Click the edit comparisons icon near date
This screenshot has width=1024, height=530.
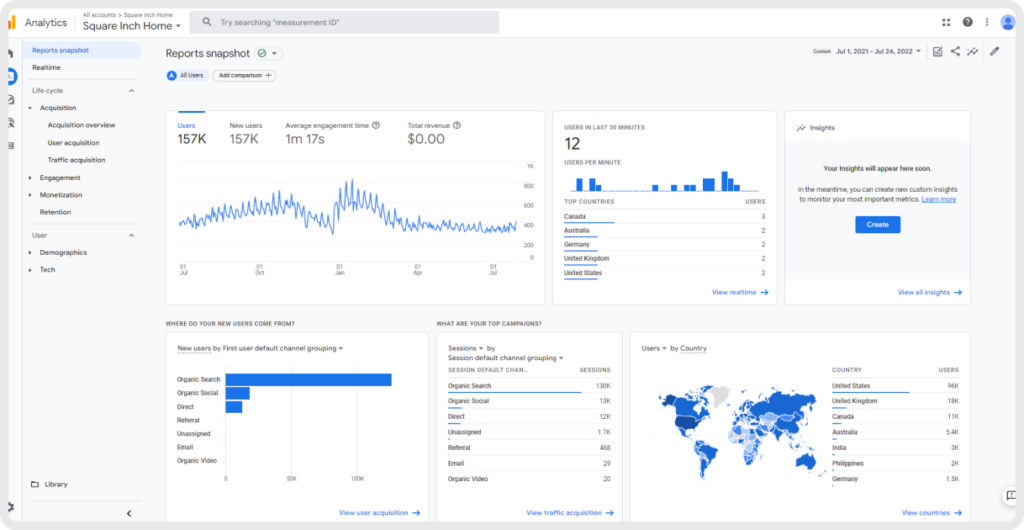tap(937, 52)
